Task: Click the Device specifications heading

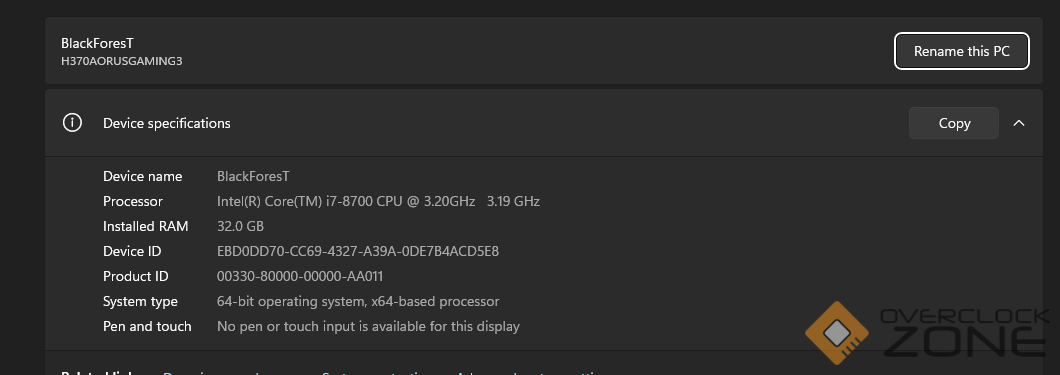Action: pos(166,123)
